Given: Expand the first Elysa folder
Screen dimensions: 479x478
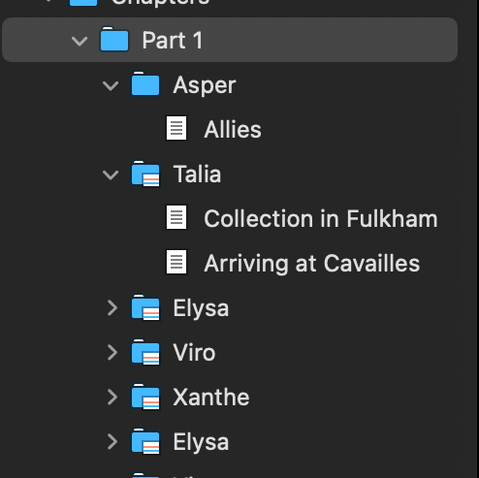Looking at the screenshot, I should click(112, 308).
